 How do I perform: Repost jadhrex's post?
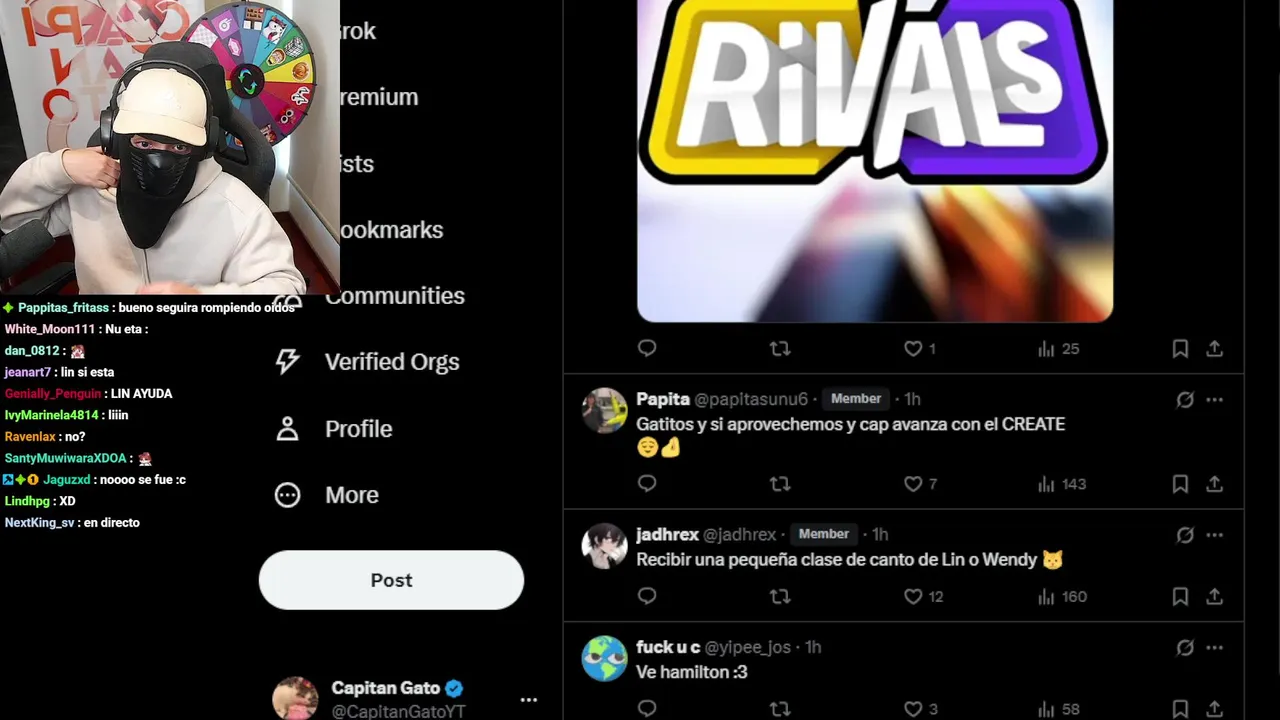pyautogui.click(x=780, y=596)
